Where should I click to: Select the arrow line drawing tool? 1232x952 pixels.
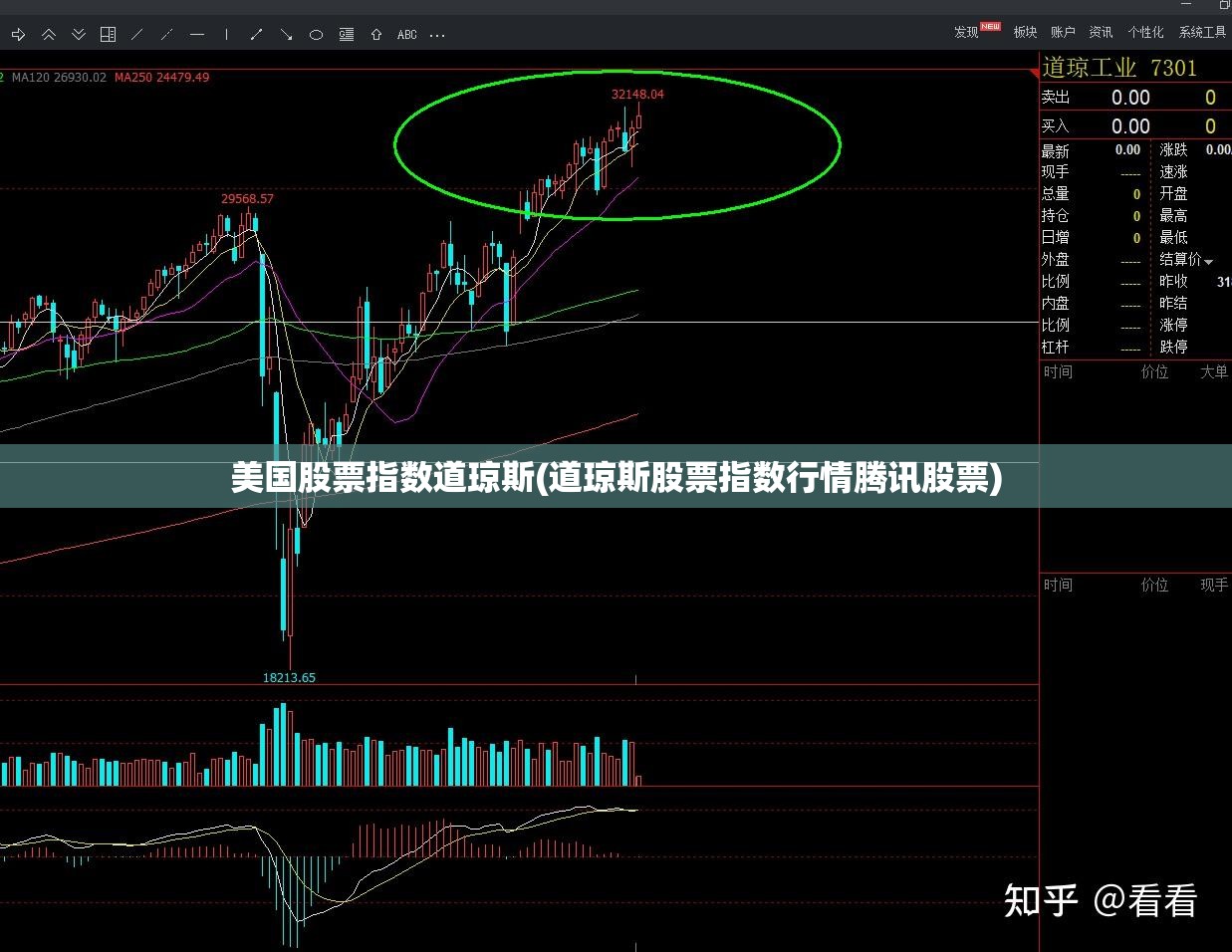[x=287, y=35]
